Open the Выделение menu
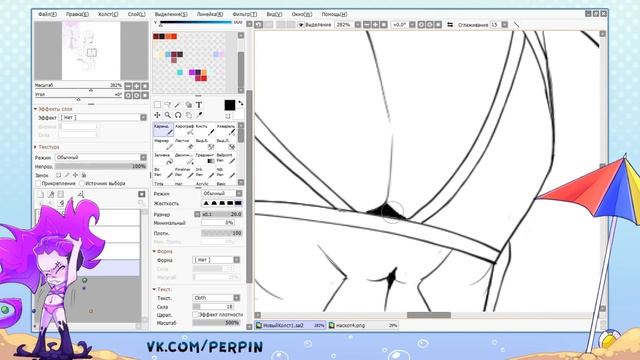 [x=171, y=14]
